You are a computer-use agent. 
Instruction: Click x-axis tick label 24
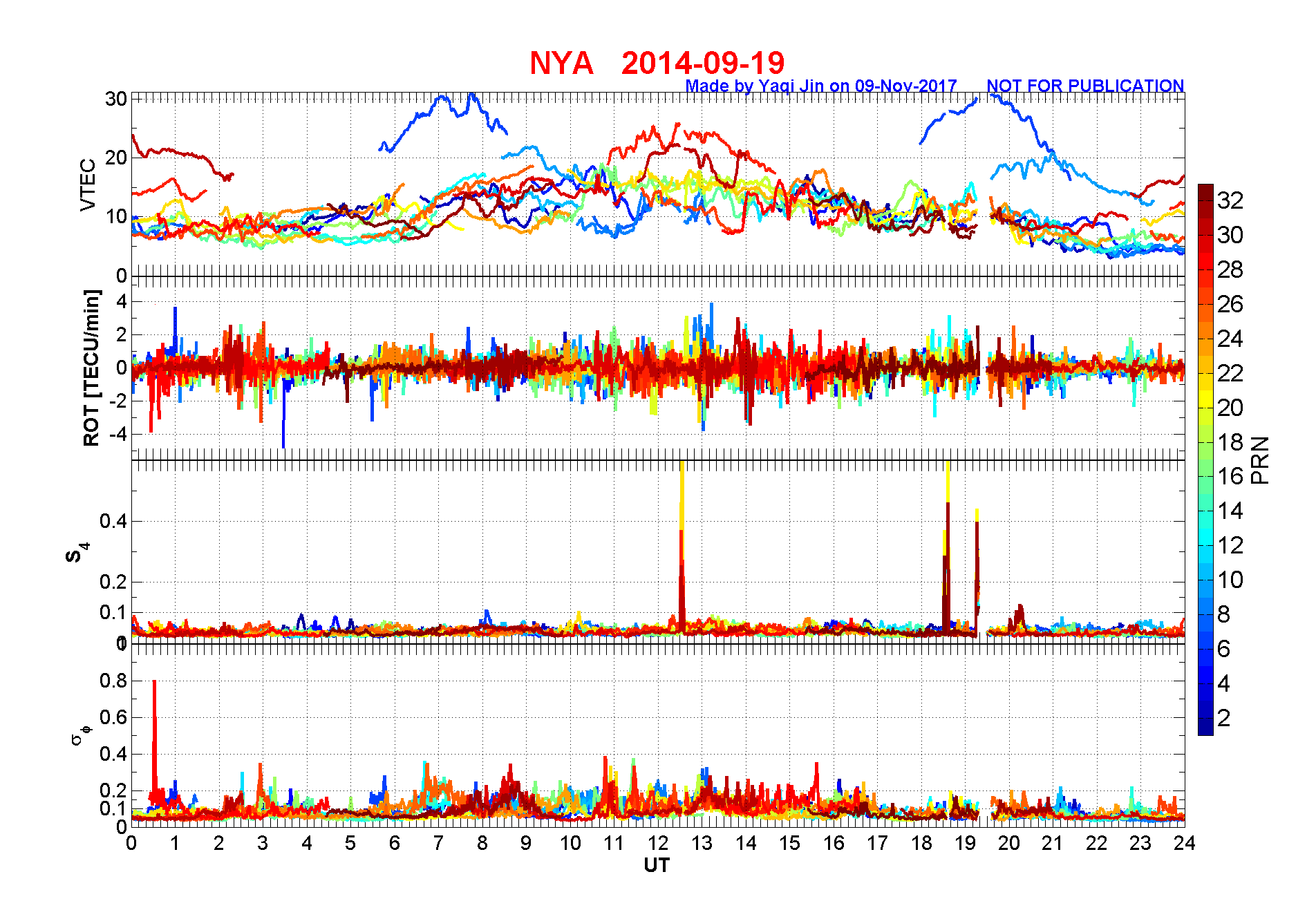click(x=1185, y=843)
